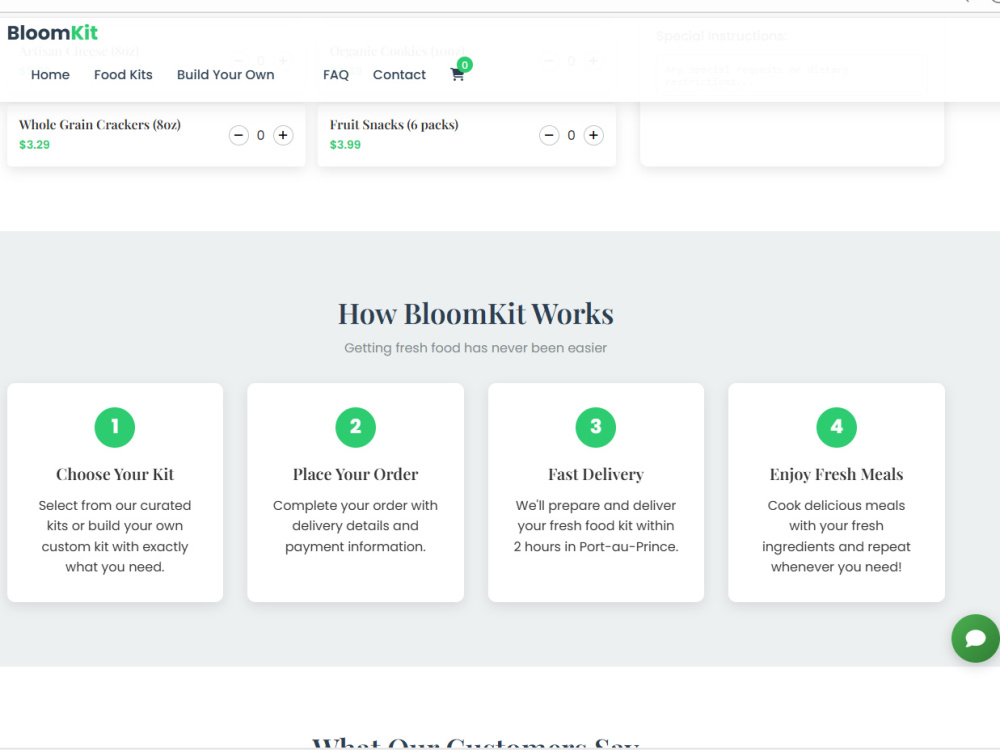This screenshot has height=750, width=1000.
Task: Click the How BloomKit Works heading
Action: click(x=476, y=314)
